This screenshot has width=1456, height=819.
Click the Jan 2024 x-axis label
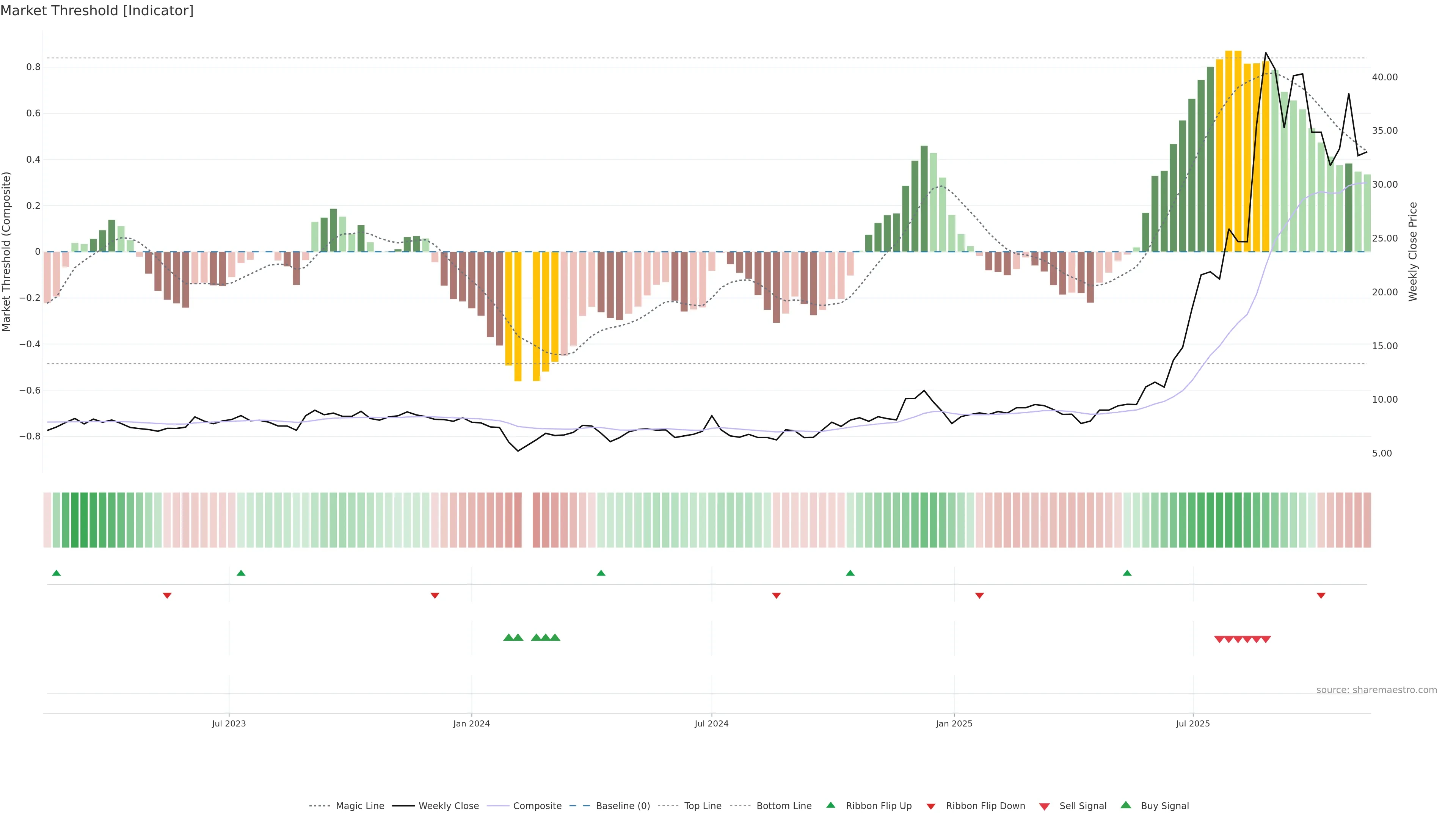point(471,723)
